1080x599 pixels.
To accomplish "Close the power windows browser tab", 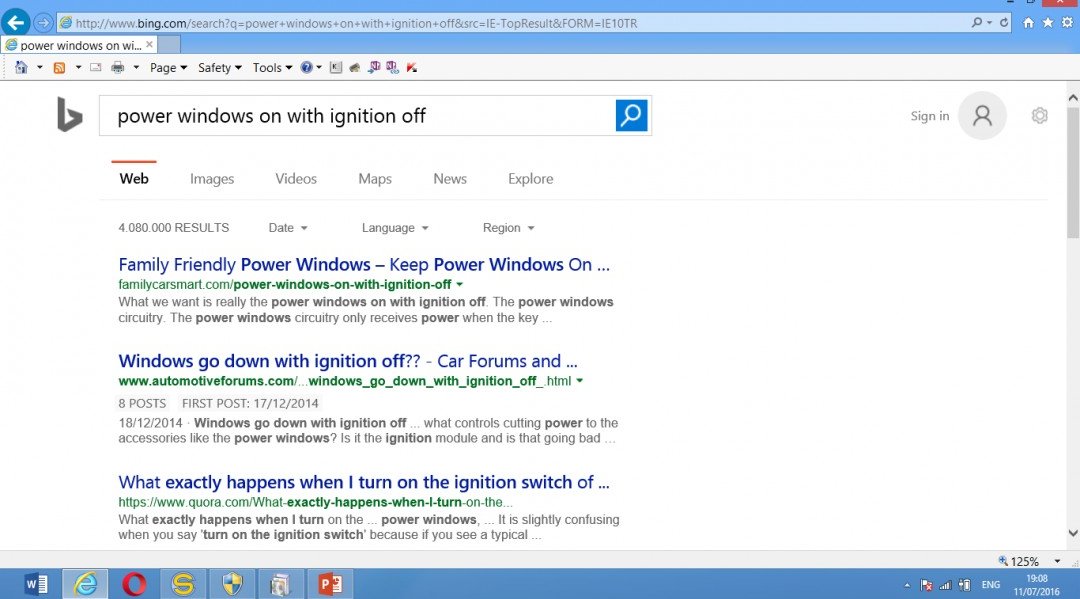I will (149, 45).
